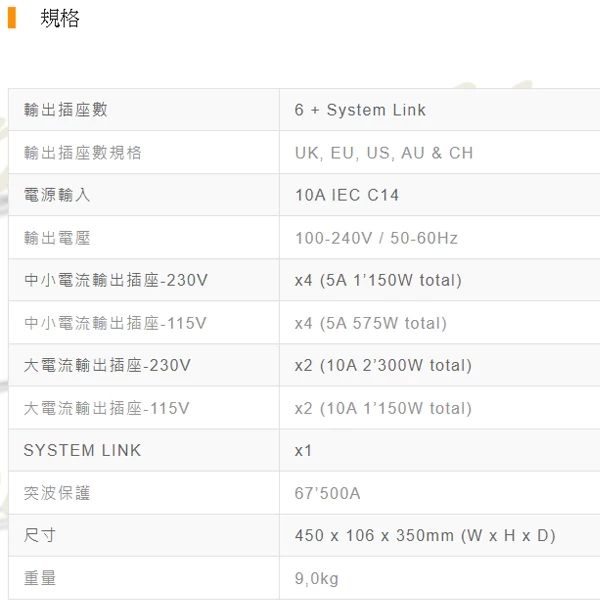The width and height of the screenshot is (600, 600).
Task: Select the "x2 (10A 2'300W total)" value
Action: click(383, 365)
